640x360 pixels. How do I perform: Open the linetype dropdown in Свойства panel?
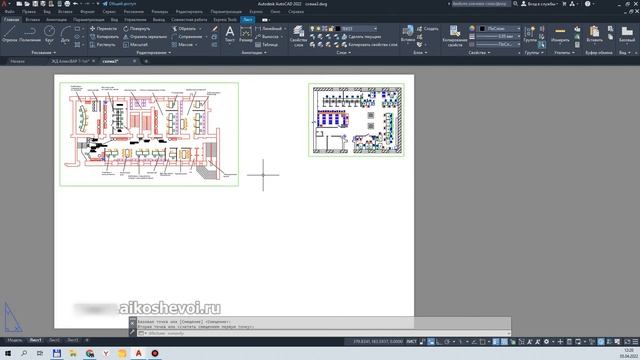coord(499,44)
